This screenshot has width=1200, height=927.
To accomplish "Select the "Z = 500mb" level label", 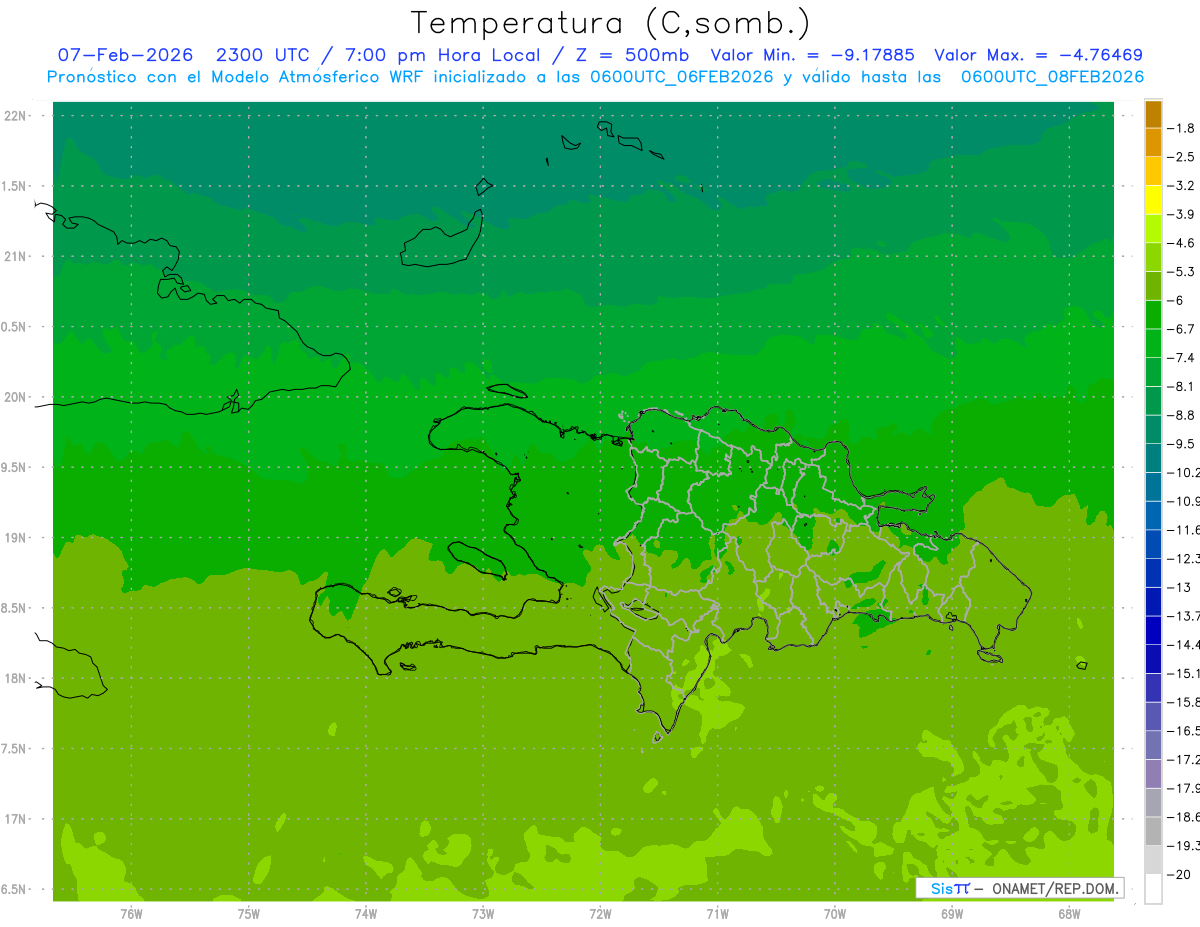I will [631, 55].
